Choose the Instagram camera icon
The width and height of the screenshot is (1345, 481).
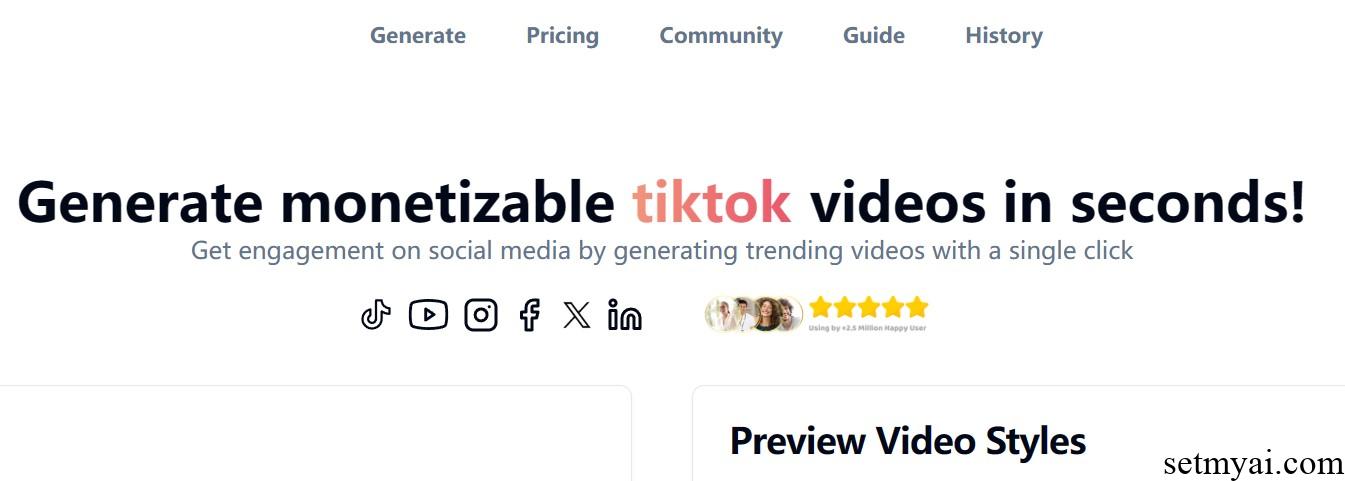click(481, 315)
